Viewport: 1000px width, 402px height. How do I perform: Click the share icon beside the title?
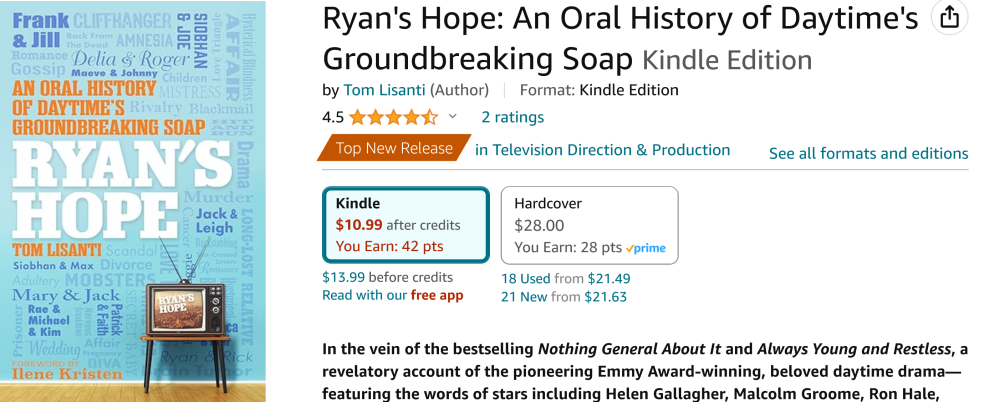pyautogui.click(x=948, y=18)
